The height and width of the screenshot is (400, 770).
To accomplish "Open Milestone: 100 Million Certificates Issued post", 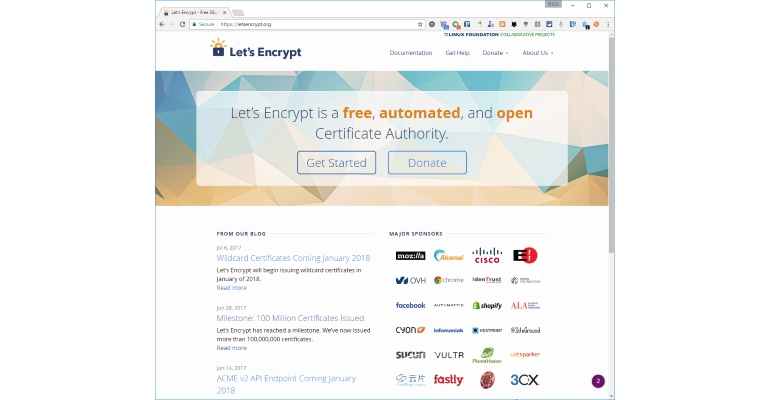I will tap(290, 318).
